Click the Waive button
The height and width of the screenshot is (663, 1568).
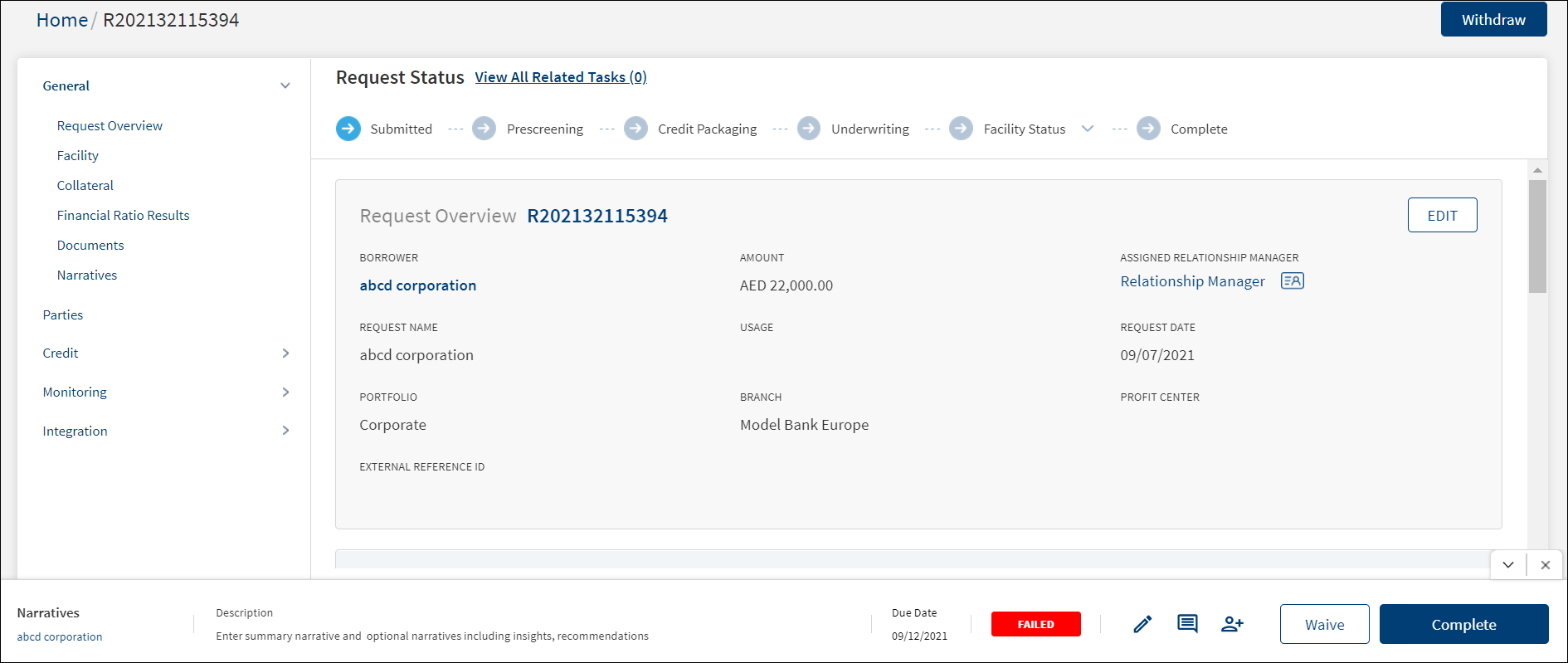click(x=1324, y=624)
